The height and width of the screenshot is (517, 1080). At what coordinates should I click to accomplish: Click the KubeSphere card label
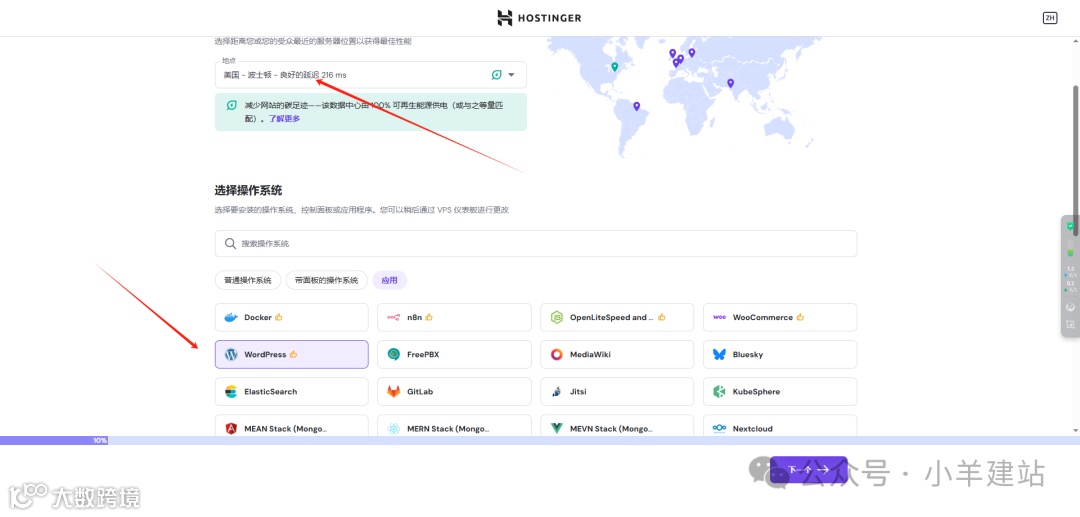click(756, 392)
